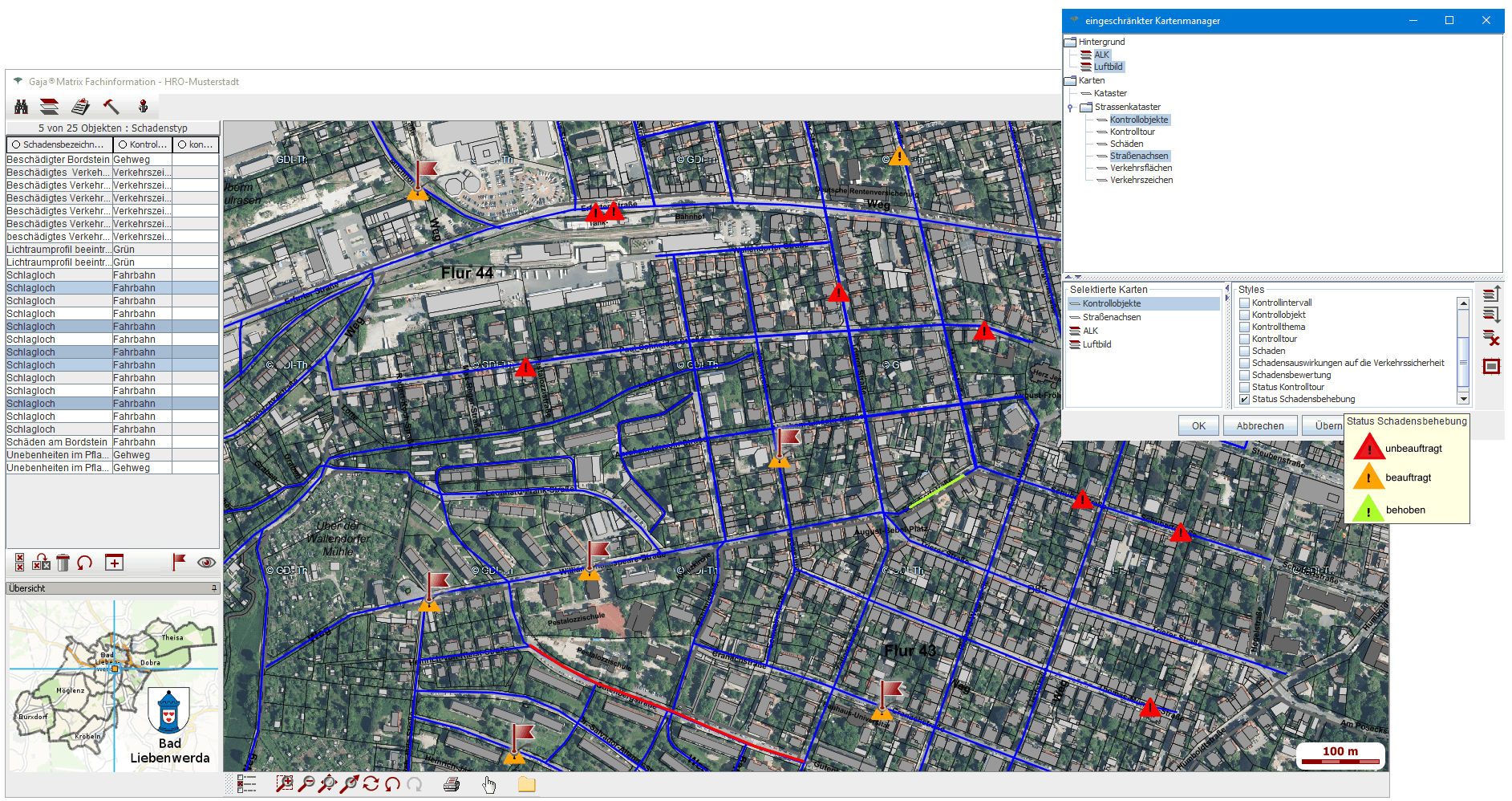Screen dimensions: 1512x801
Task: Click the hammer tool icon
Action: click(111, 107)
